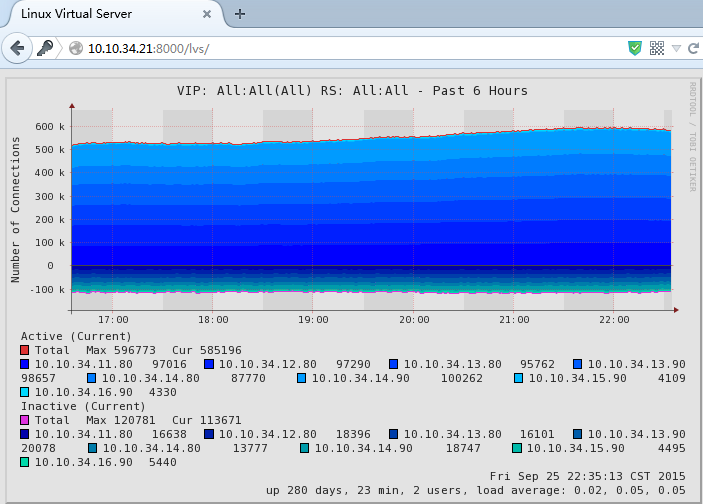The height and width of the screenshot is (504, 703).
Task: Click the inactive value 13777
Action: tap(250, 448)
